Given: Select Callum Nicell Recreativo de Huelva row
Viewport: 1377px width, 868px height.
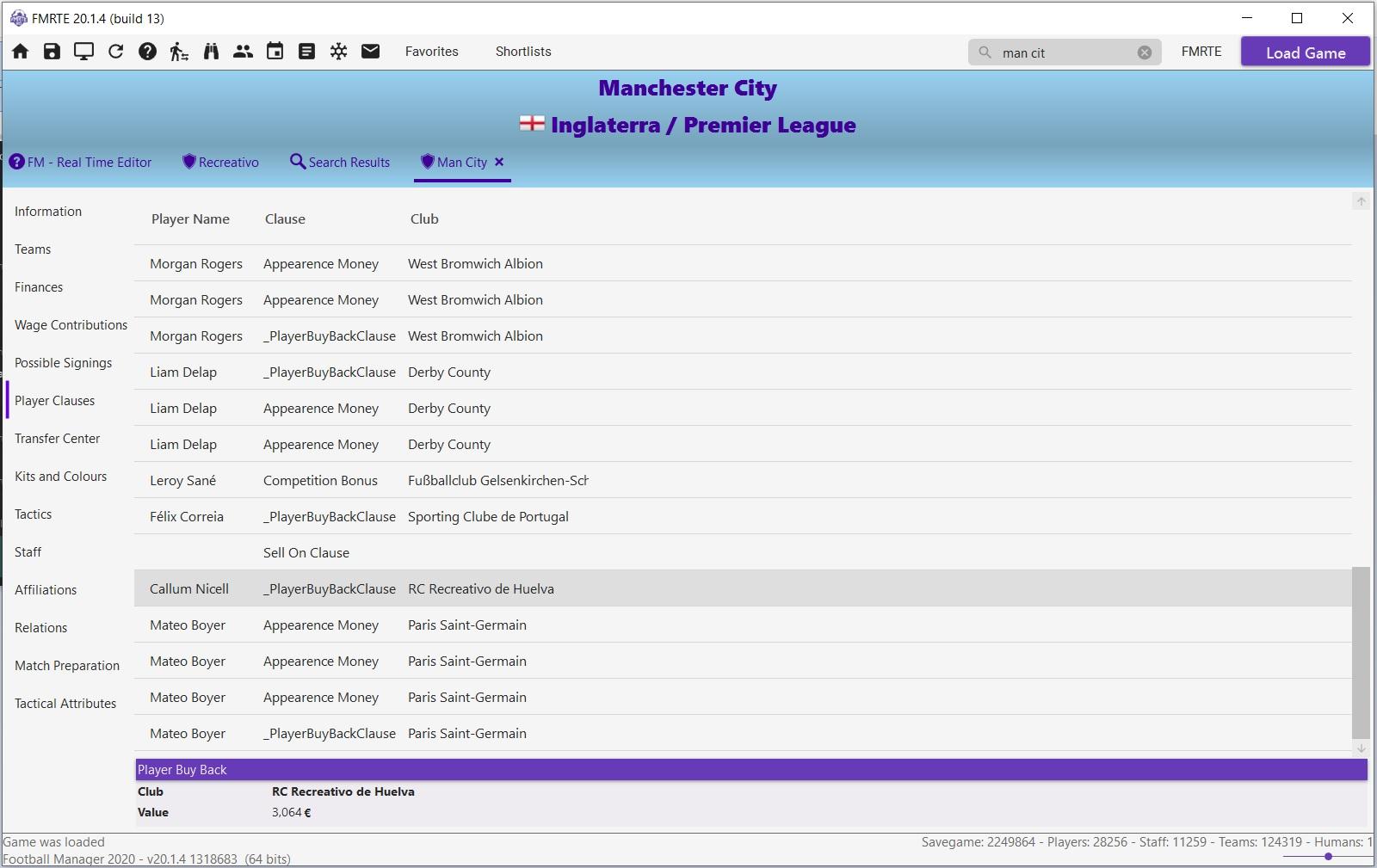Looking at the screenshot, I should click(743, 589).
